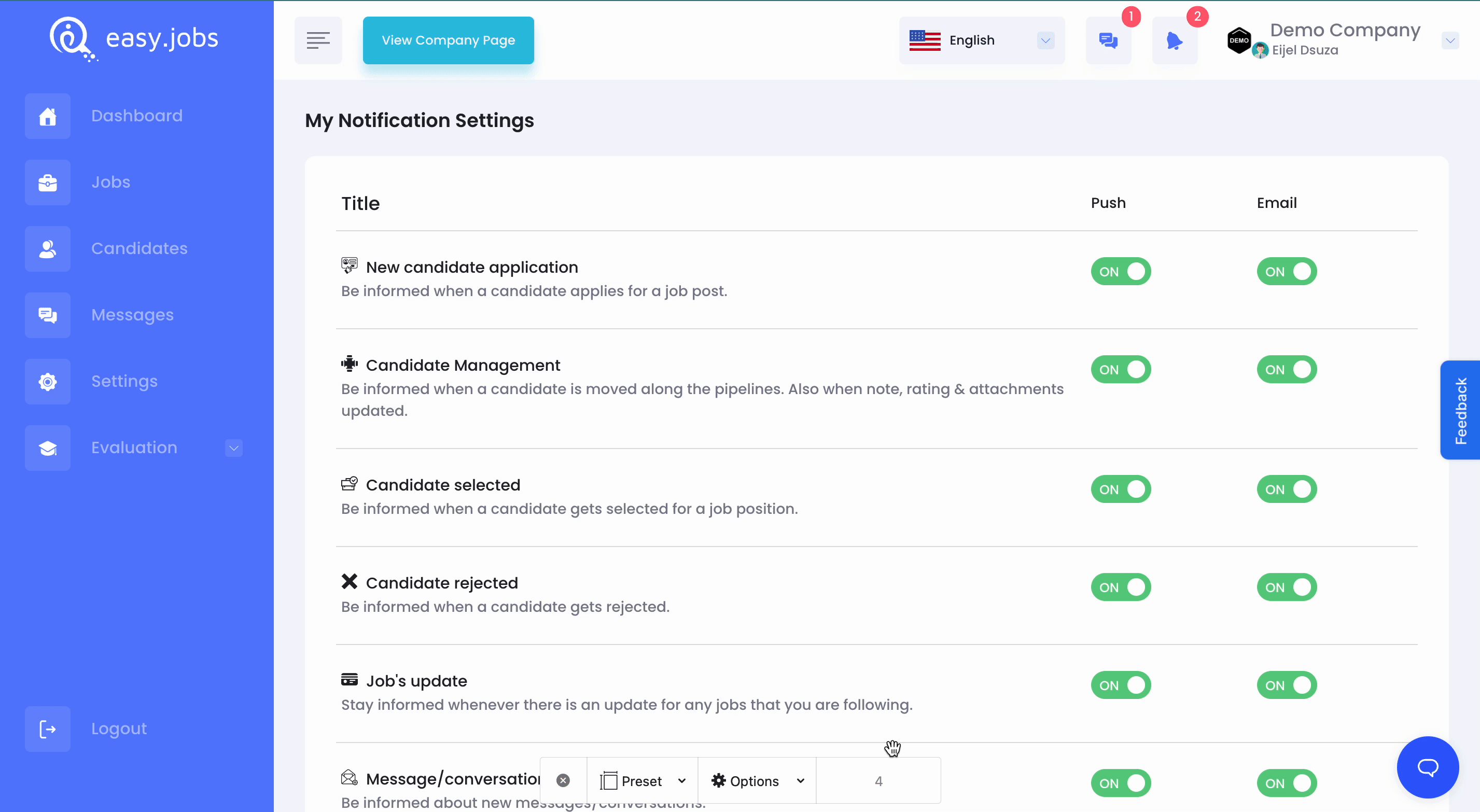Click the number 4 stepper input field

coord(878,781)
